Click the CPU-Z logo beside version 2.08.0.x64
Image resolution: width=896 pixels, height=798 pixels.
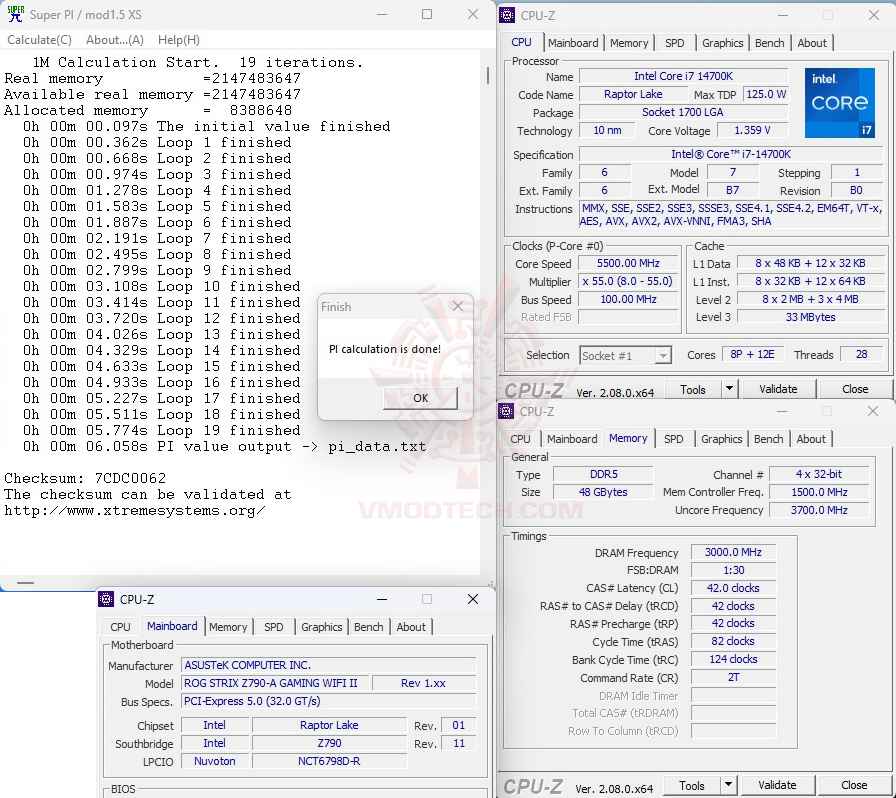[x=533, y=389]
